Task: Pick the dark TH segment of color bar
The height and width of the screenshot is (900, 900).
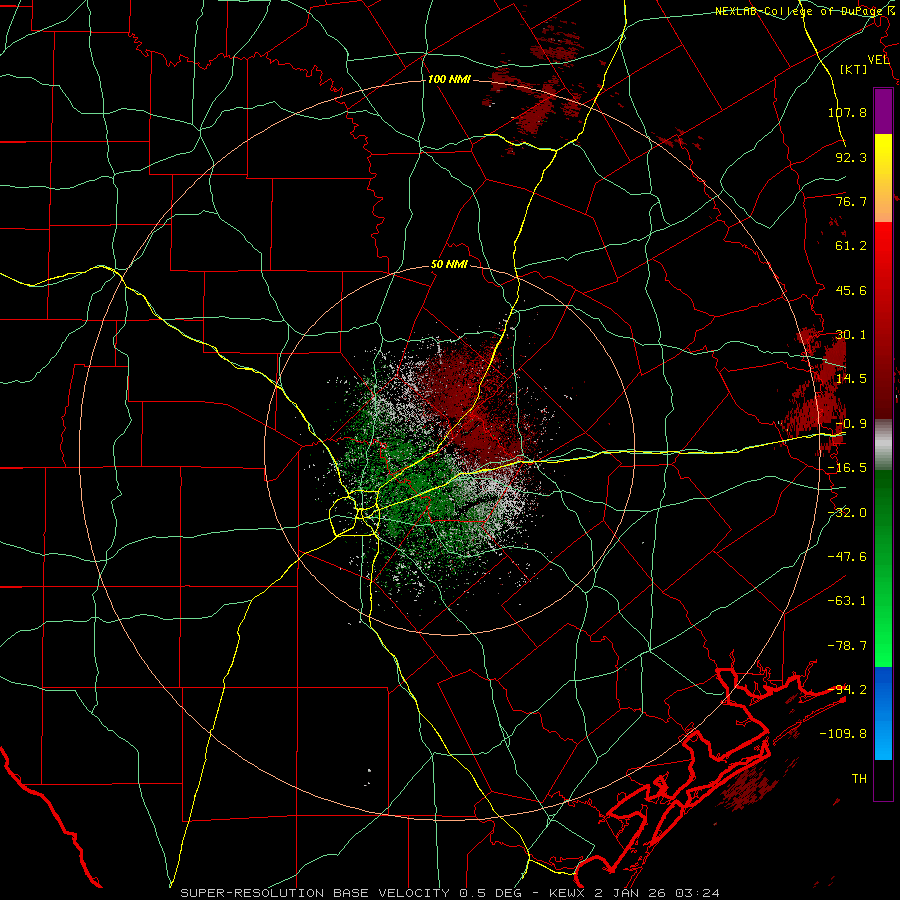Action: pyautogui.click(x=883, y=779)
